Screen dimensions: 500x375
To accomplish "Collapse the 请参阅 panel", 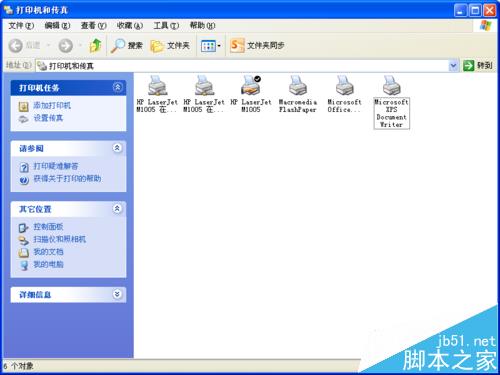I will point(117,148).
